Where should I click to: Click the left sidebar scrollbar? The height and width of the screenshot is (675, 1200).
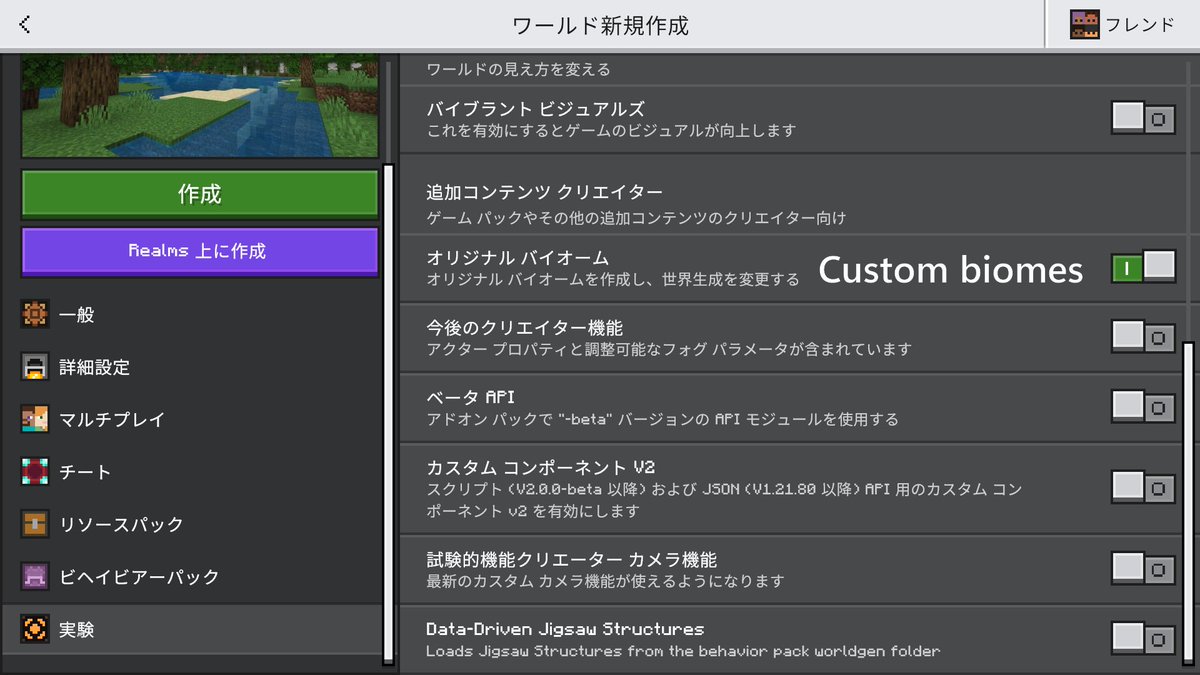[x=388, y=413]
